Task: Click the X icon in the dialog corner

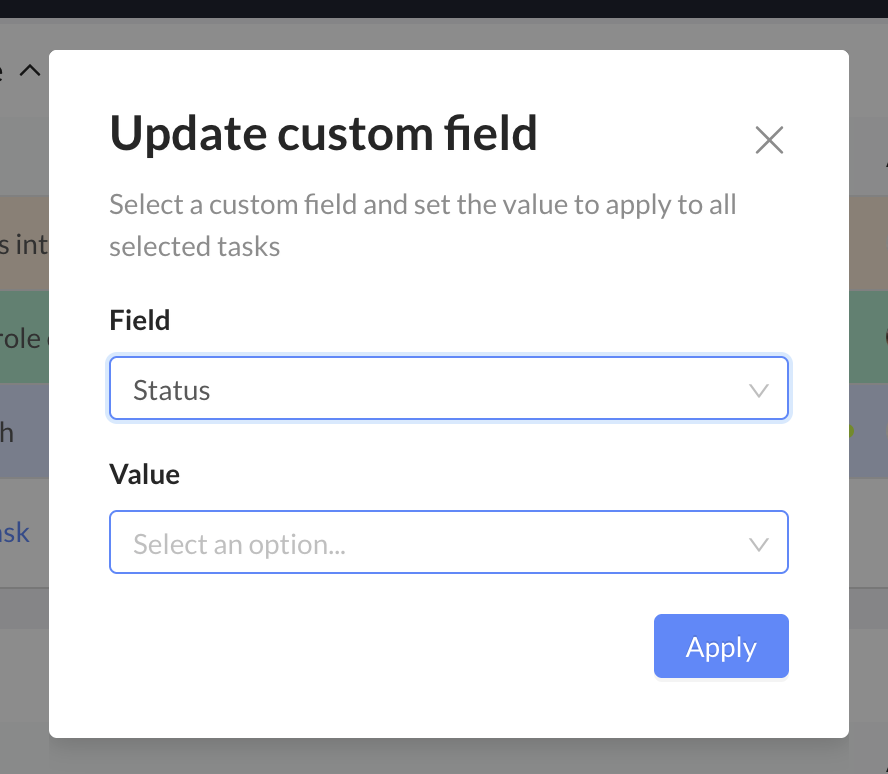Action: pyautogui.click(x=769, y=140)
